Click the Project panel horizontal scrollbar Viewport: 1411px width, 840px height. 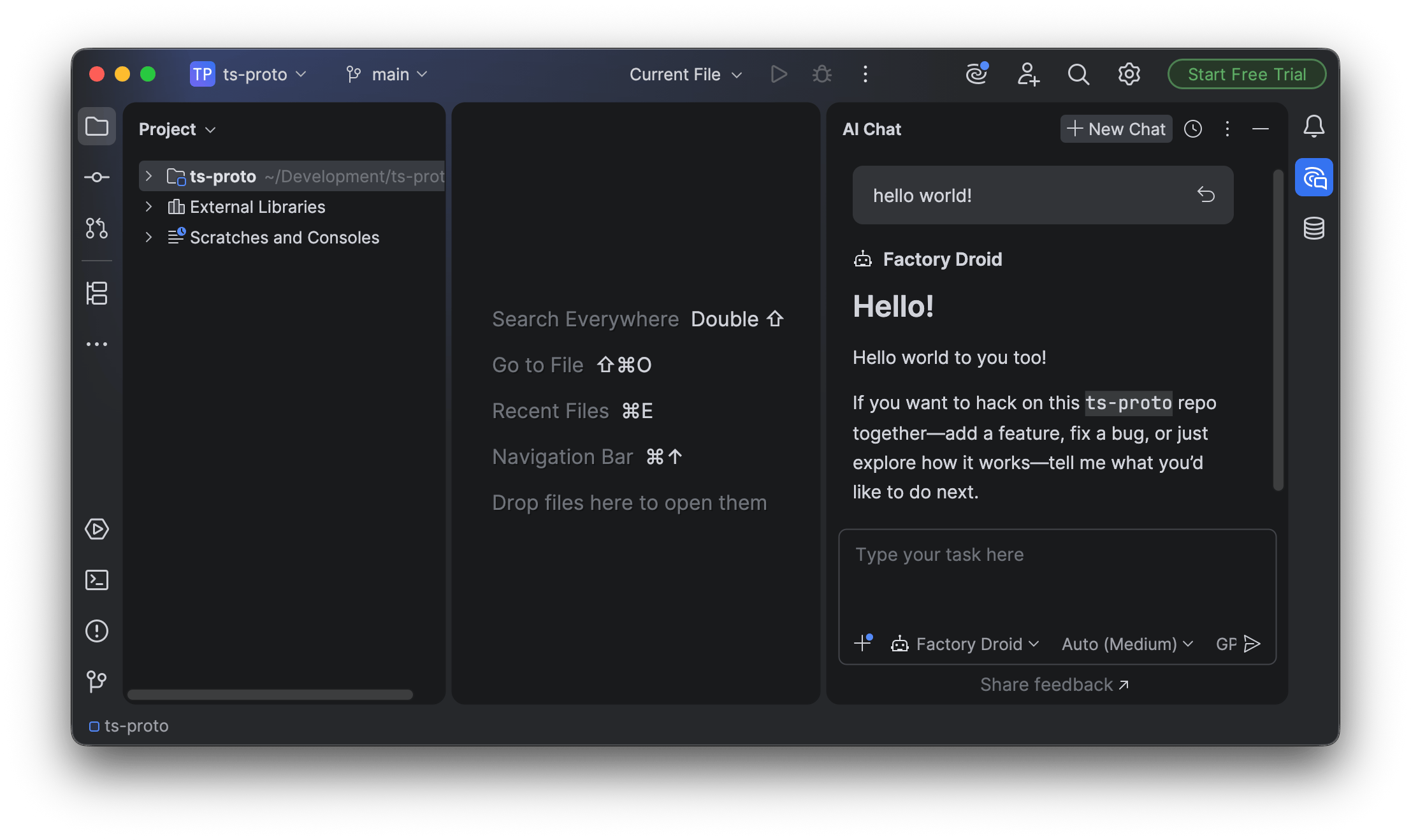click(270, 695)
